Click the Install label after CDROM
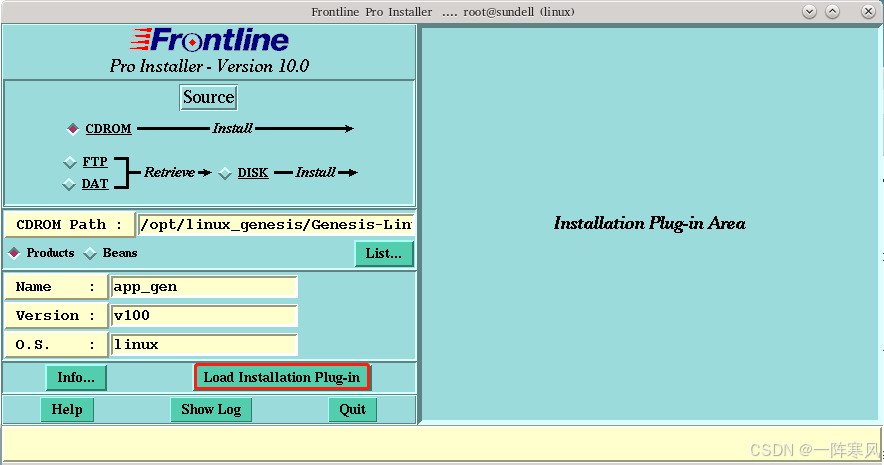 point(232,129)
